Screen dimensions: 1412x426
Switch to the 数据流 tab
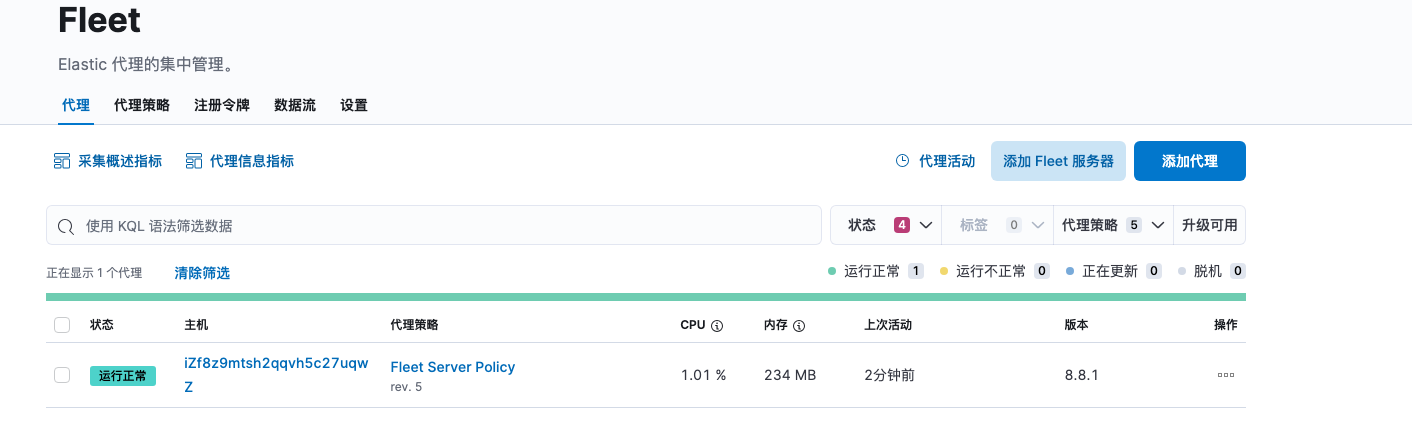(295, 105)
